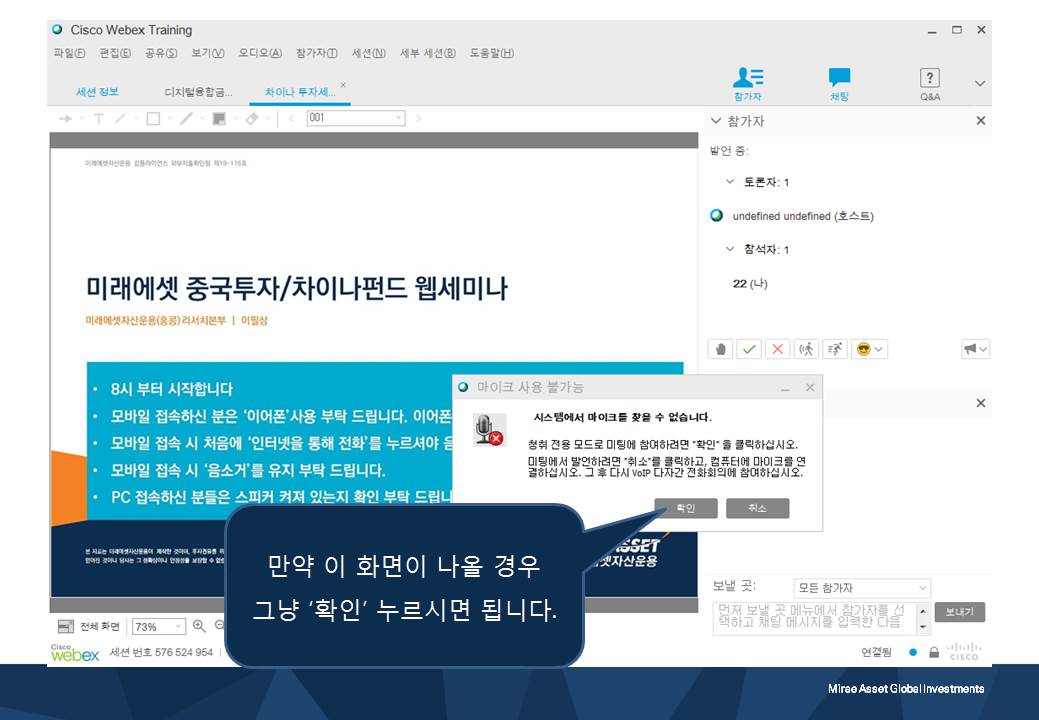
Task: Click the raise hand icon
Action: tap(720, 348)
